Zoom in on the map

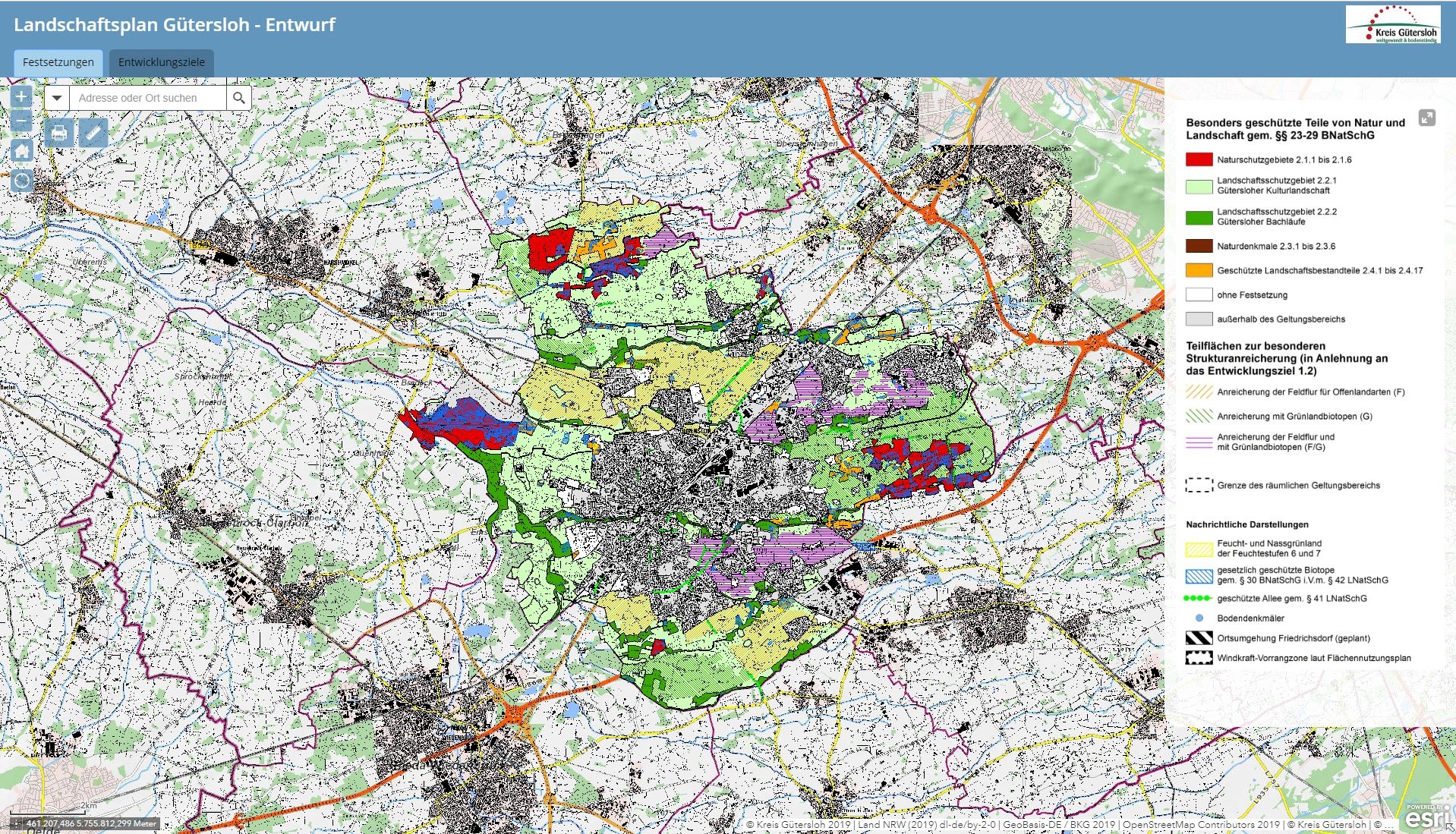coord(21,96)
